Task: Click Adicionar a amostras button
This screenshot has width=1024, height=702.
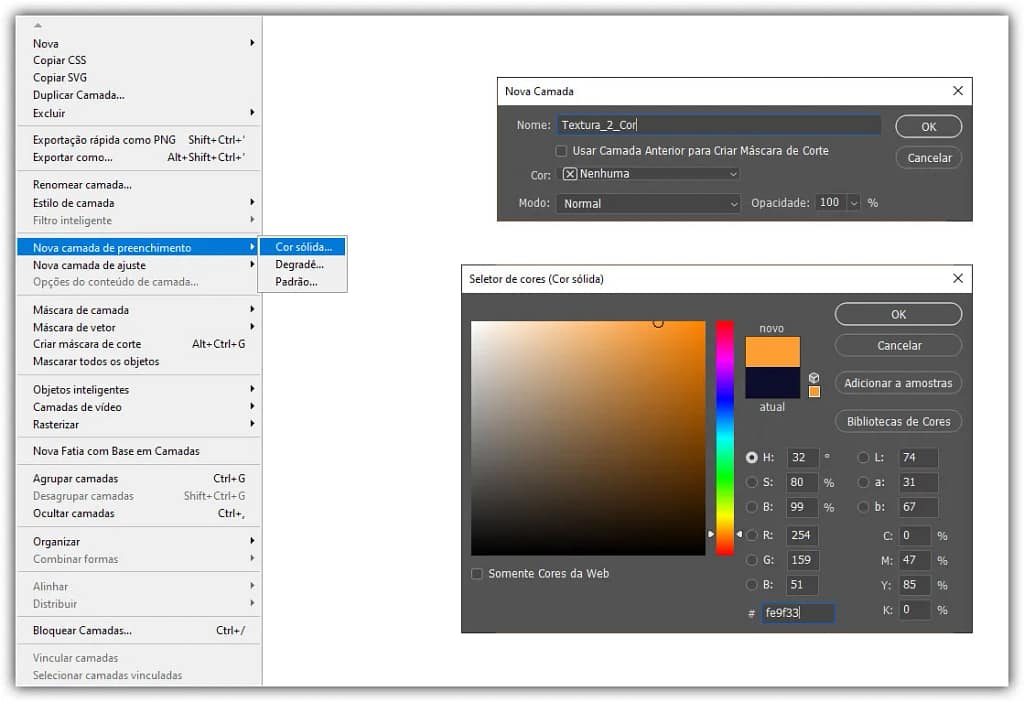Action: pos(898,383)
